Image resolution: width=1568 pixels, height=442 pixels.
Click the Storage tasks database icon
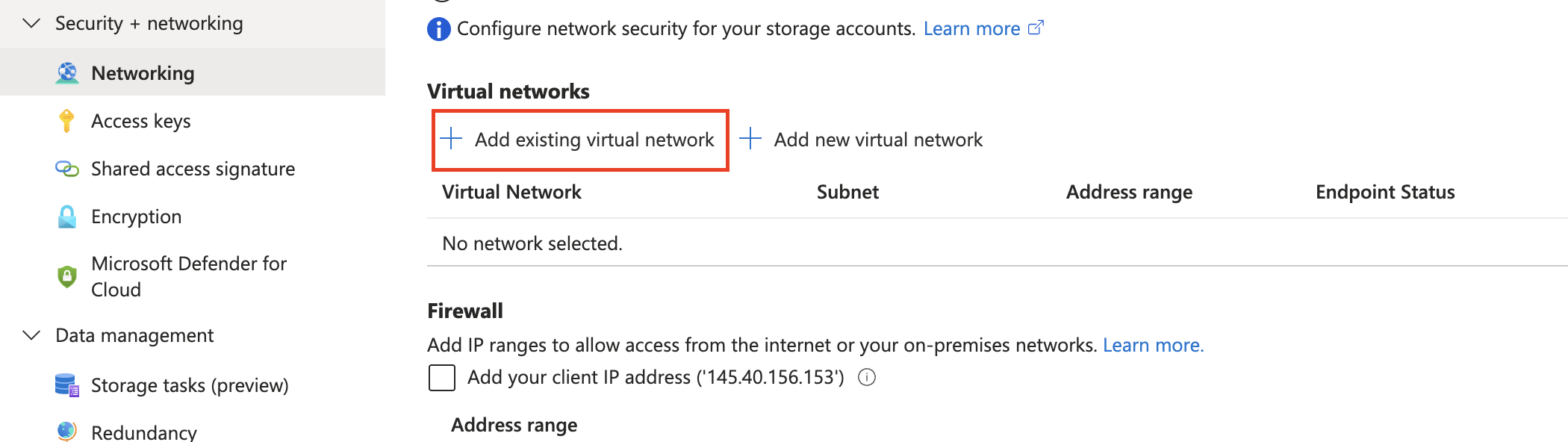coord(67,385)
